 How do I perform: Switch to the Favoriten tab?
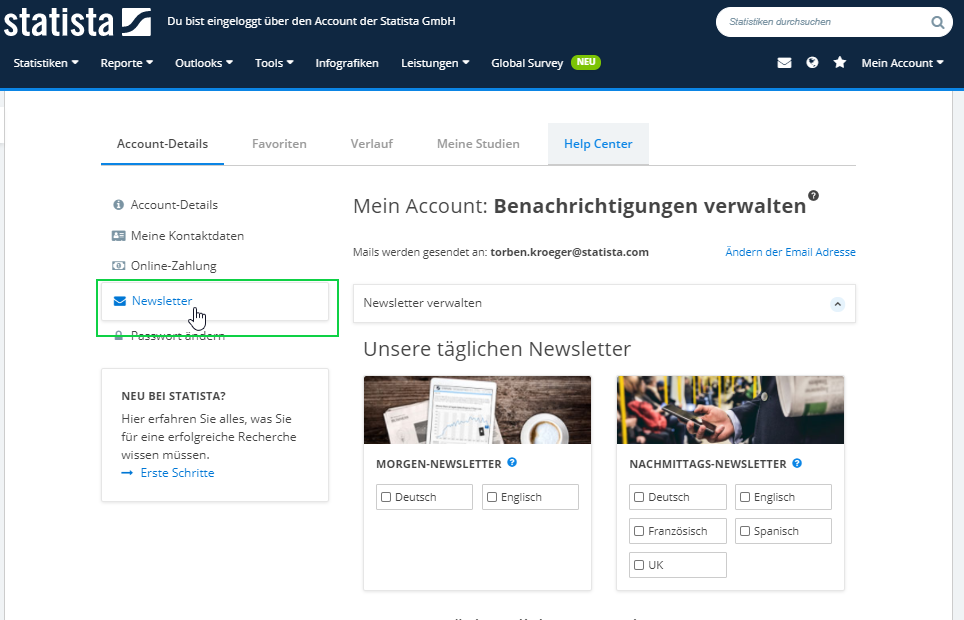(279, 144)
